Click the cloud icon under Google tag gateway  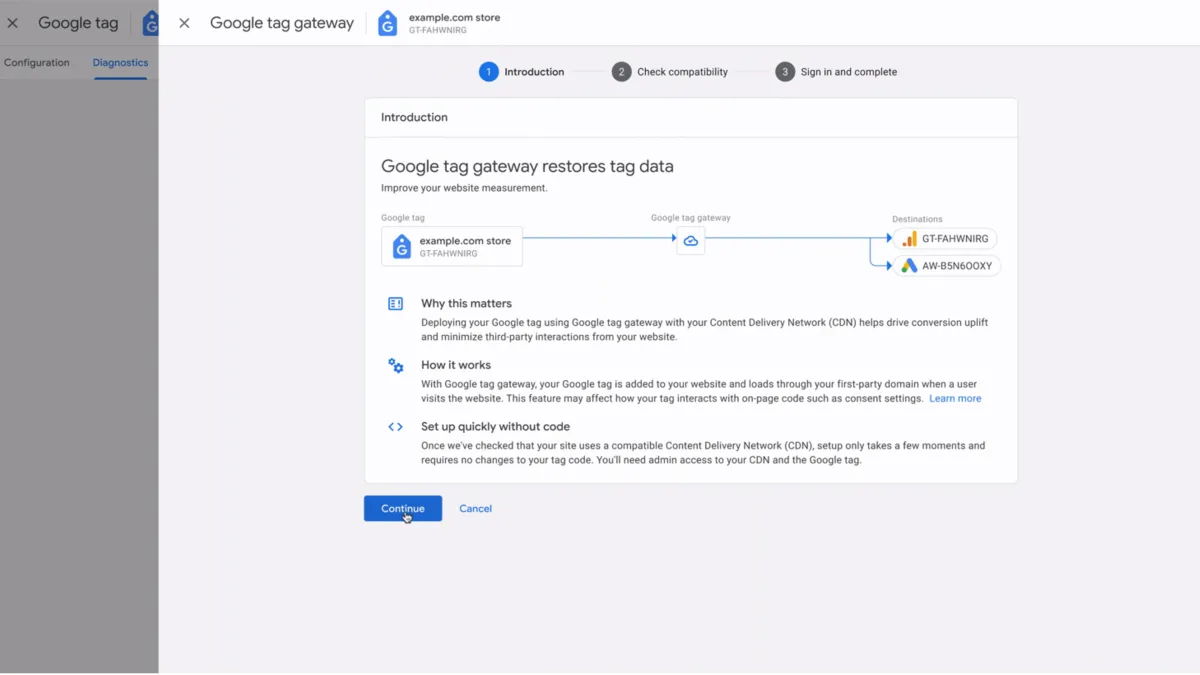point(690,240)
